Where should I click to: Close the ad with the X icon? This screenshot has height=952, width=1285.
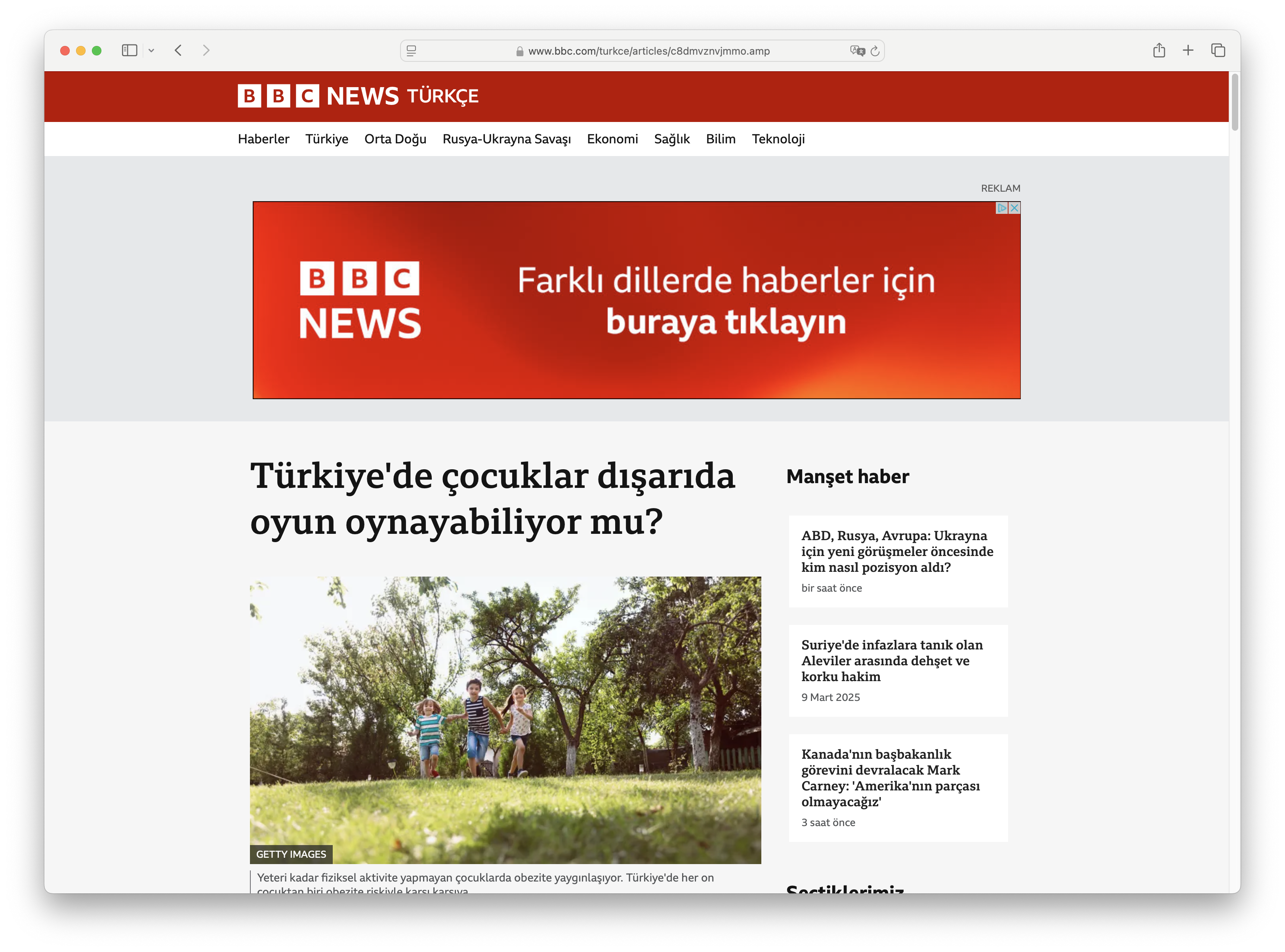pyautogui.click(x=1014, y=208)
